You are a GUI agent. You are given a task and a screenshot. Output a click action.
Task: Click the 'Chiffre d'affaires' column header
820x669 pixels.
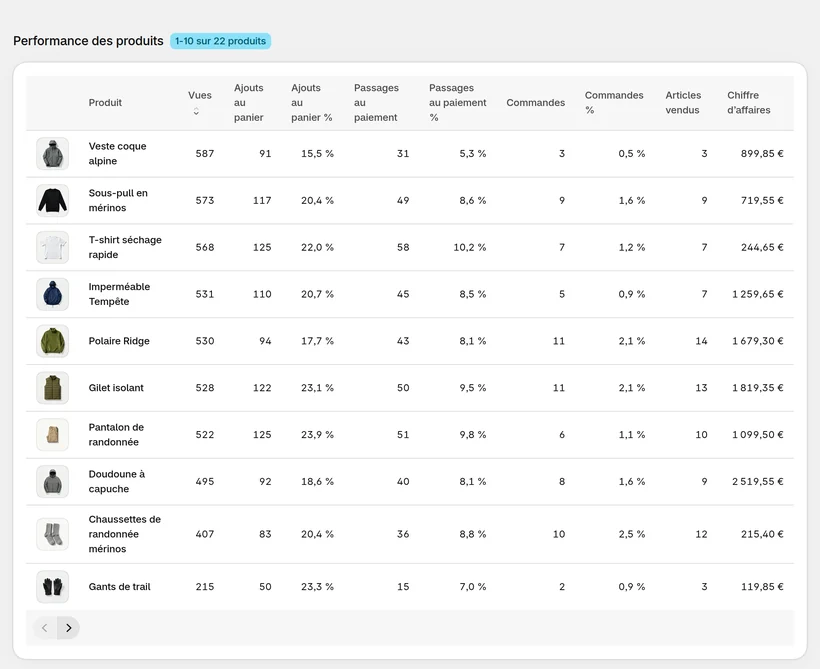tap(748, 103)
